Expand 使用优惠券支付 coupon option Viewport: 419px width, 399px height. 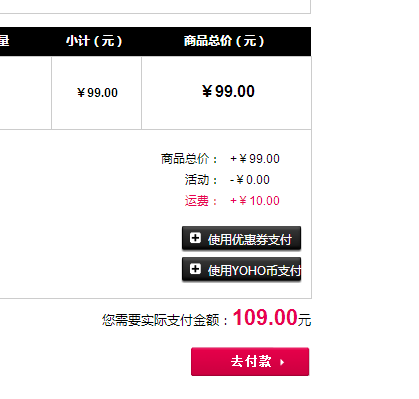[241, 238]
